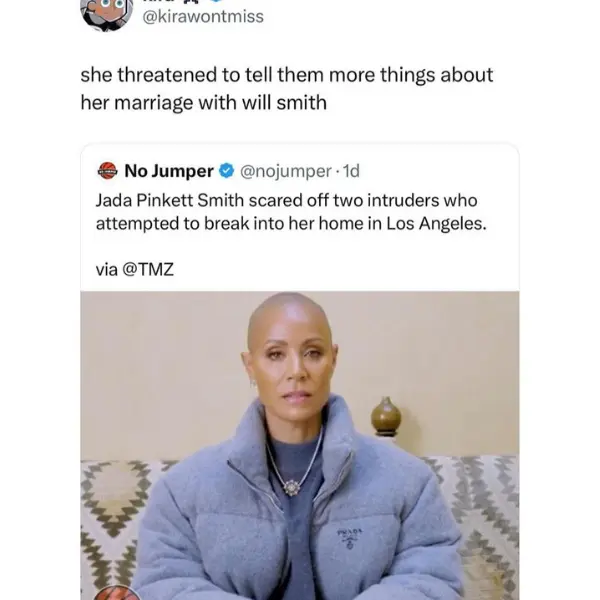This screenshot has width=600, height=600.
Task: Click the No Jumper basketball logo avatar
Action: tap(108, 171)
